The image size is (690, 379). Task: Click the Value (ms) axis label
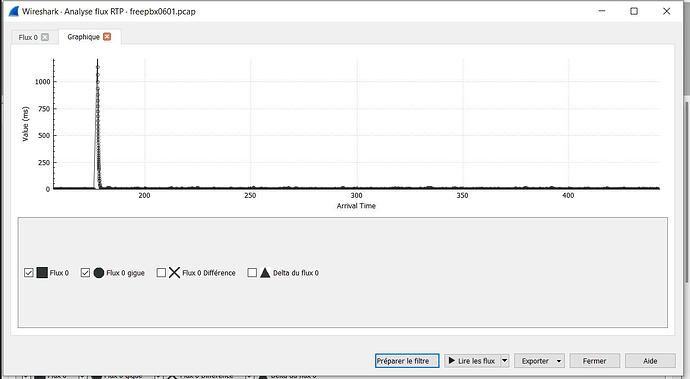coord(26,124)
